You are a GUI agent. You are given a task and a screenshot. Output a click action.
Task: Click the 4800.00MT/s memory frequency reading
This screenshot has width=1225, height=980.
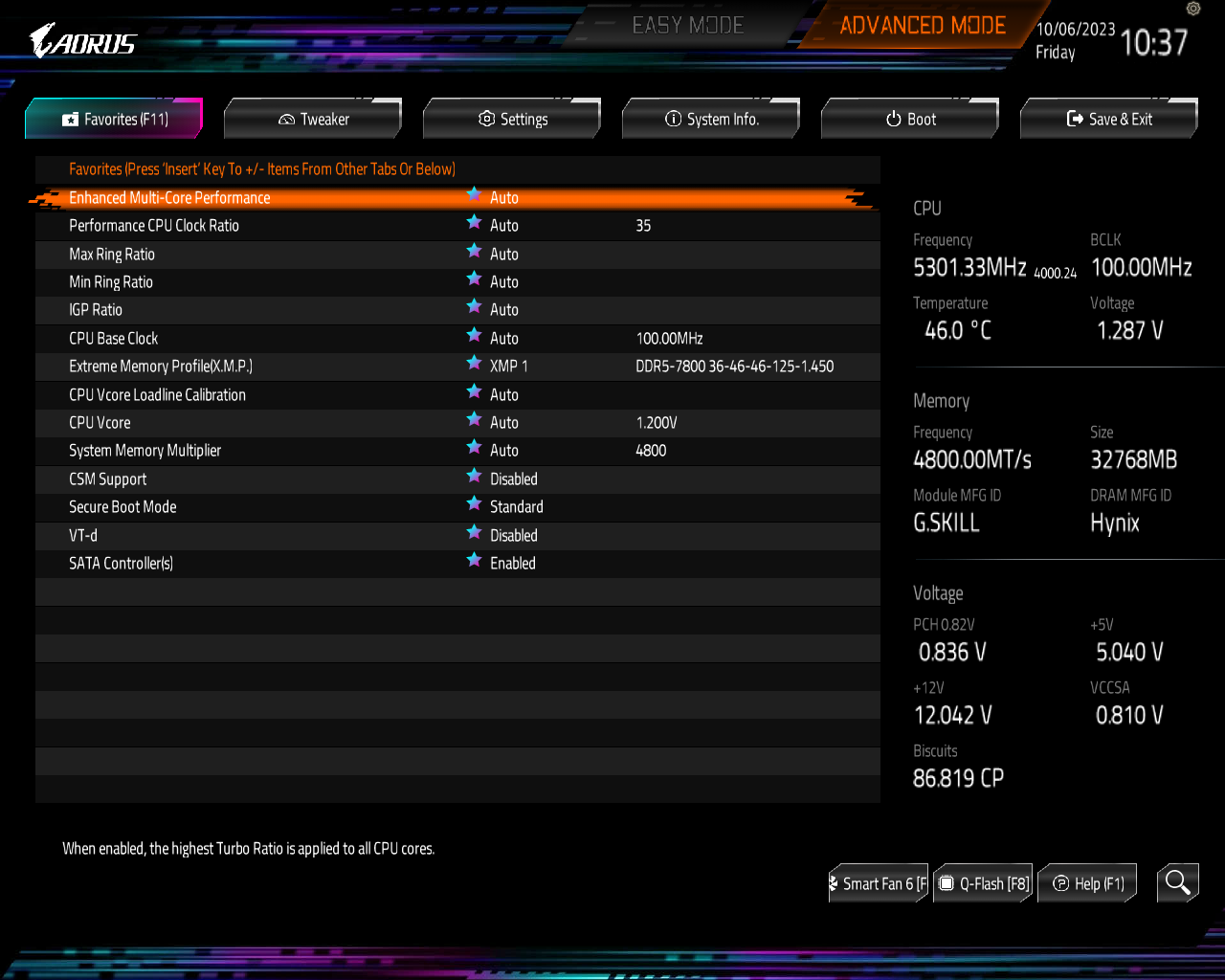(972, 459)
